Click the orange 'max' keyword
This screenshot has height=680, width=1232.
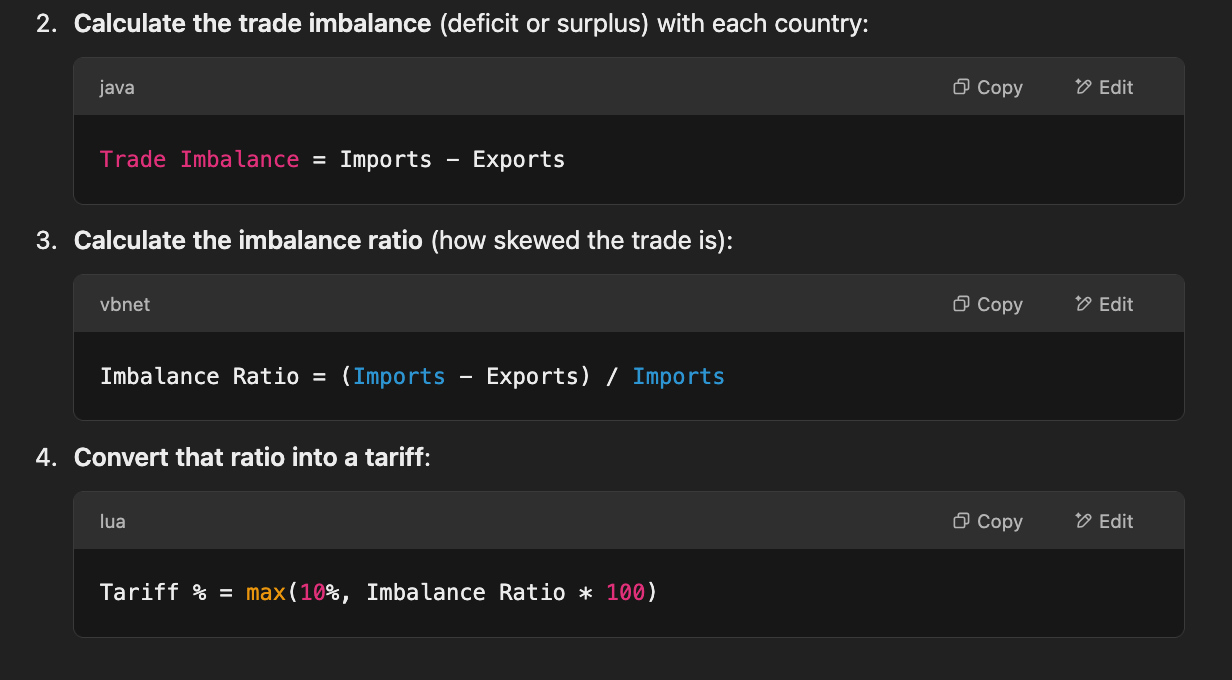(x=266, y=592)
